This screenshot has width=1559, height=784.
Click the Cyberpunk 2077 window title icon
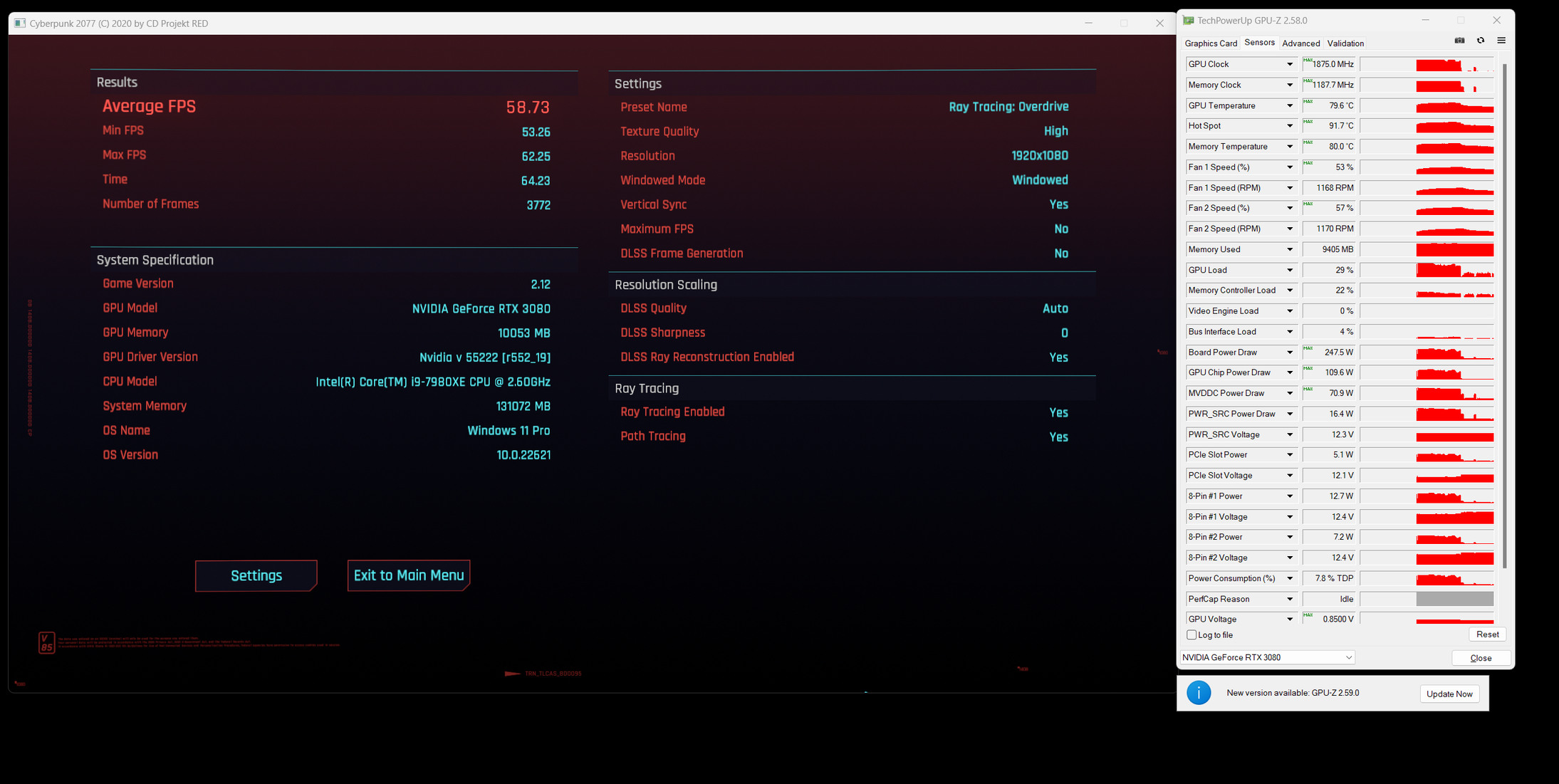point(20,23)
